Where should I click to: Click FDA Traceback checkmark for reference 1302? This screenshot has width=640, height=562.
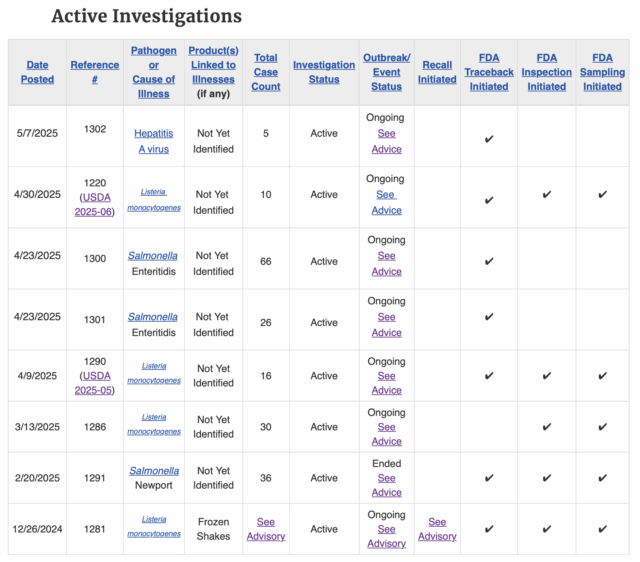point(489,139)
